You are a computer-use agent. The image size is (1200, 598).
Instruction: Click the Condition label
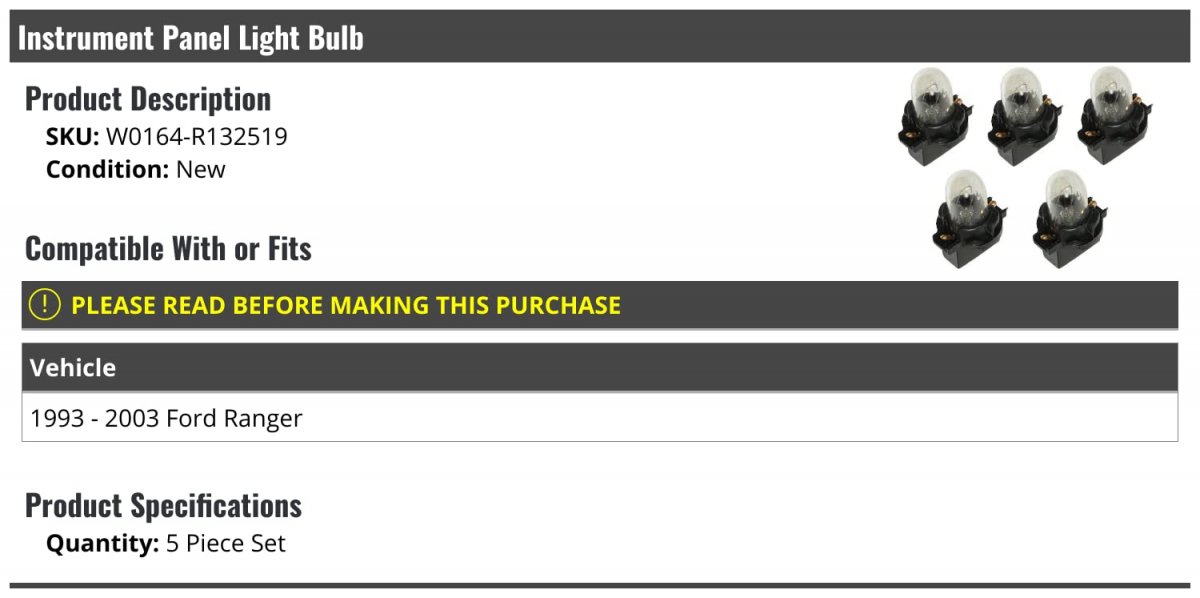[108, 169]
